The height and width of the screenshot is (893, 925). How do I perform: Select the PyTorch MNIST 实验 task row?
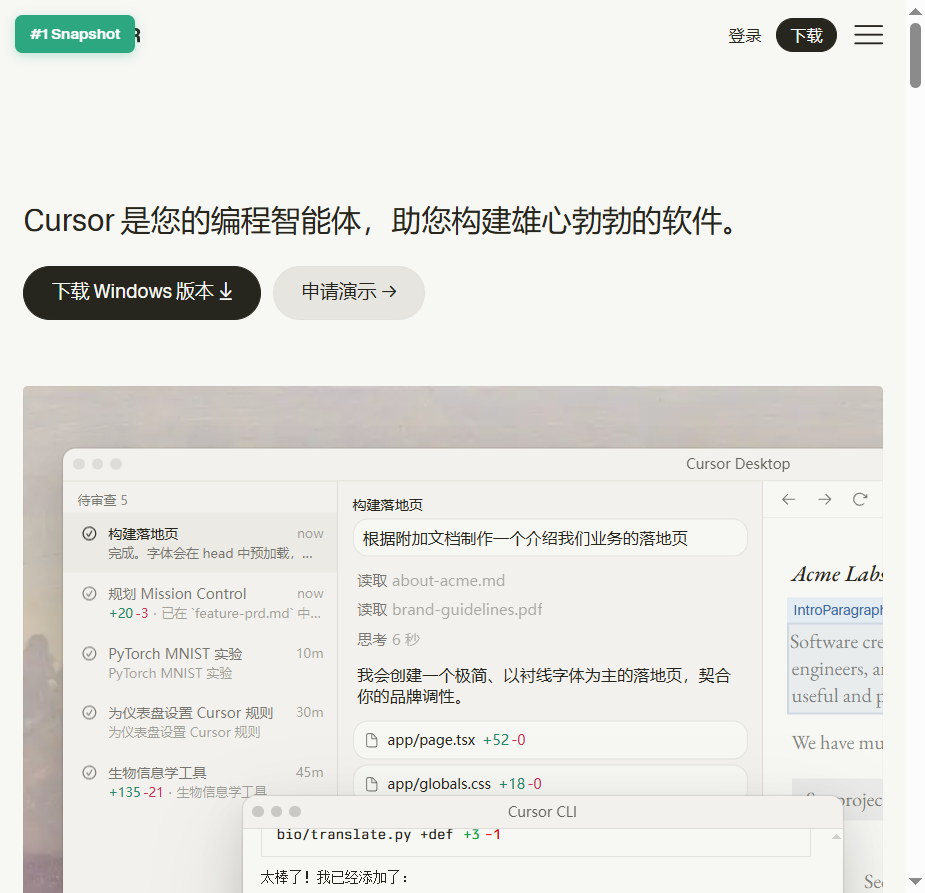pyautogui.click(x=200, y=662)
